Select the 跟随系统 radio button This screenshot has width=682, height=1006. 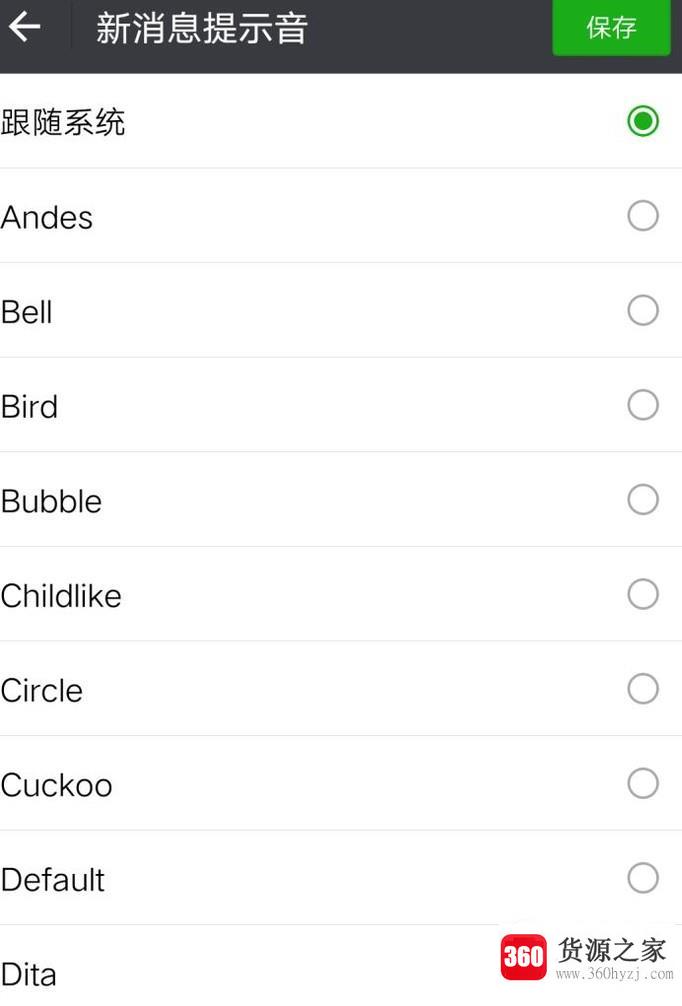(643, 121)
